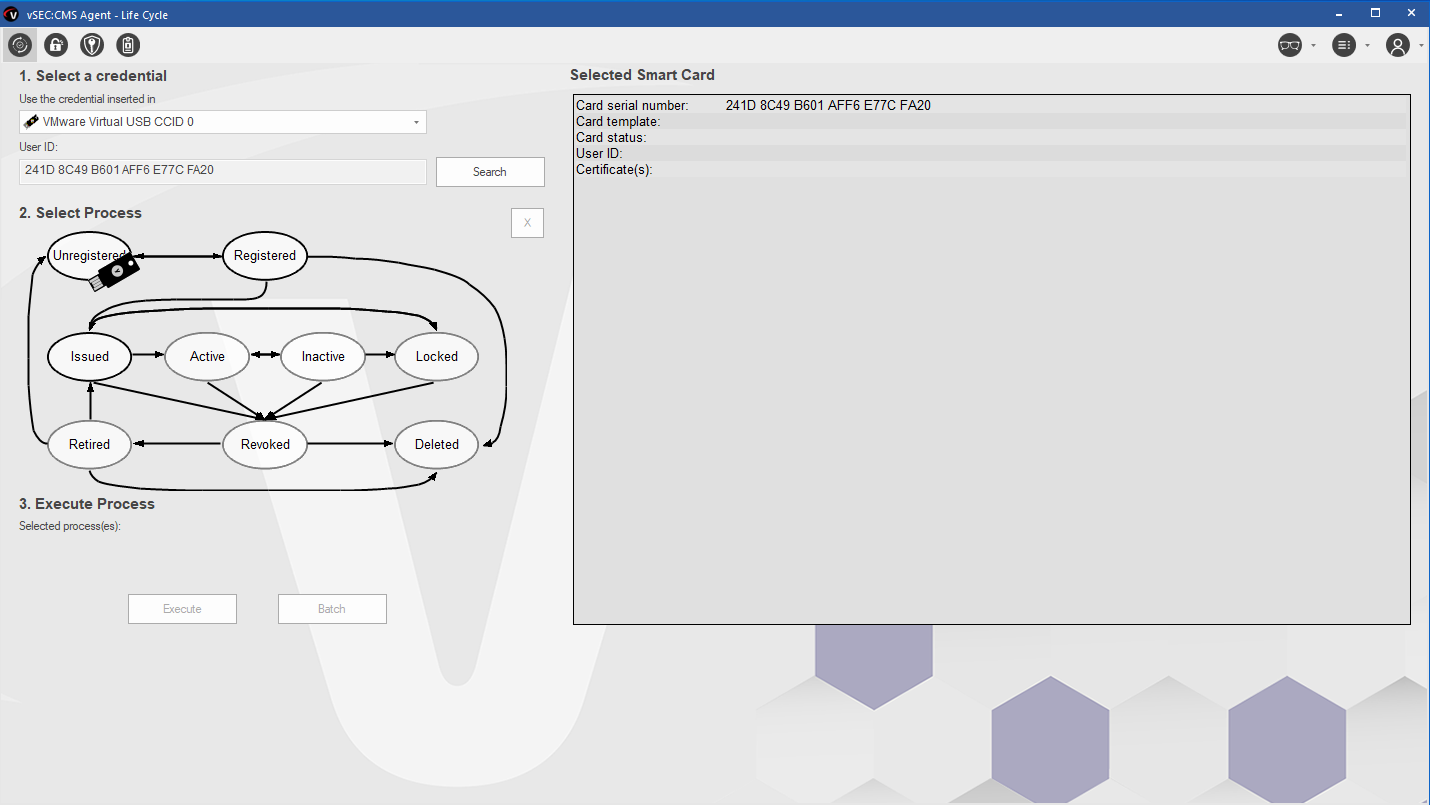The image size is (1430, 805).
Task: Click the 'Certificate(s):' row
Action: pyautogui.click(x=991, y=169)
